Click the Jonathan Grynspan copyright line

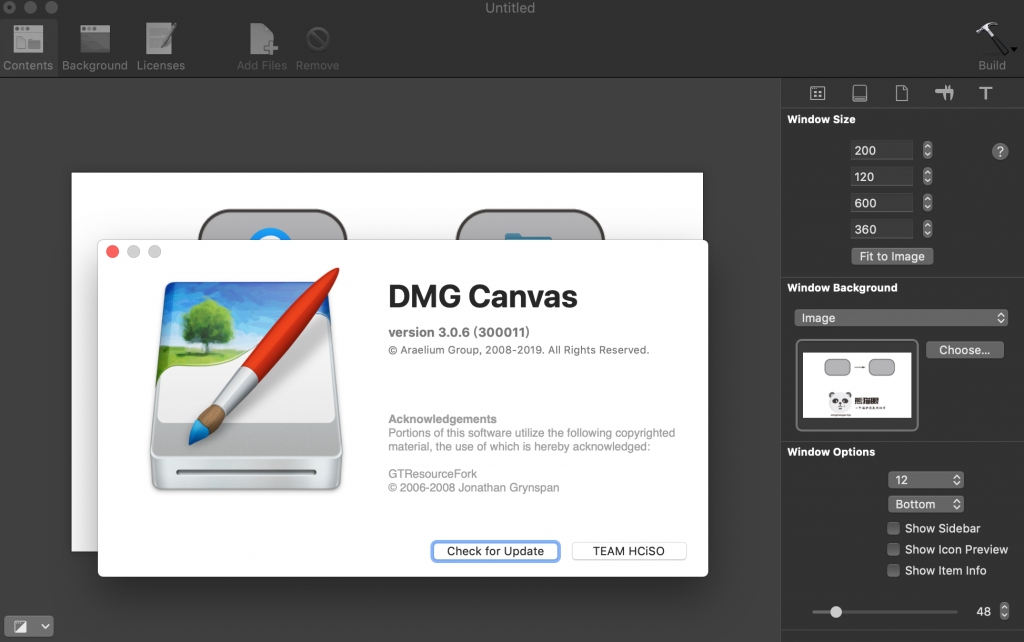click(x=473, y=488)
